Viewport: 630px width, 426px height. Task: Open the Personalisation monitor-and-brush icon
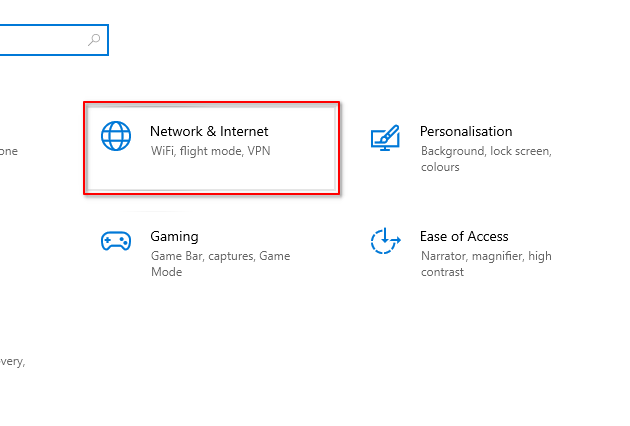[x=385, y=138]
